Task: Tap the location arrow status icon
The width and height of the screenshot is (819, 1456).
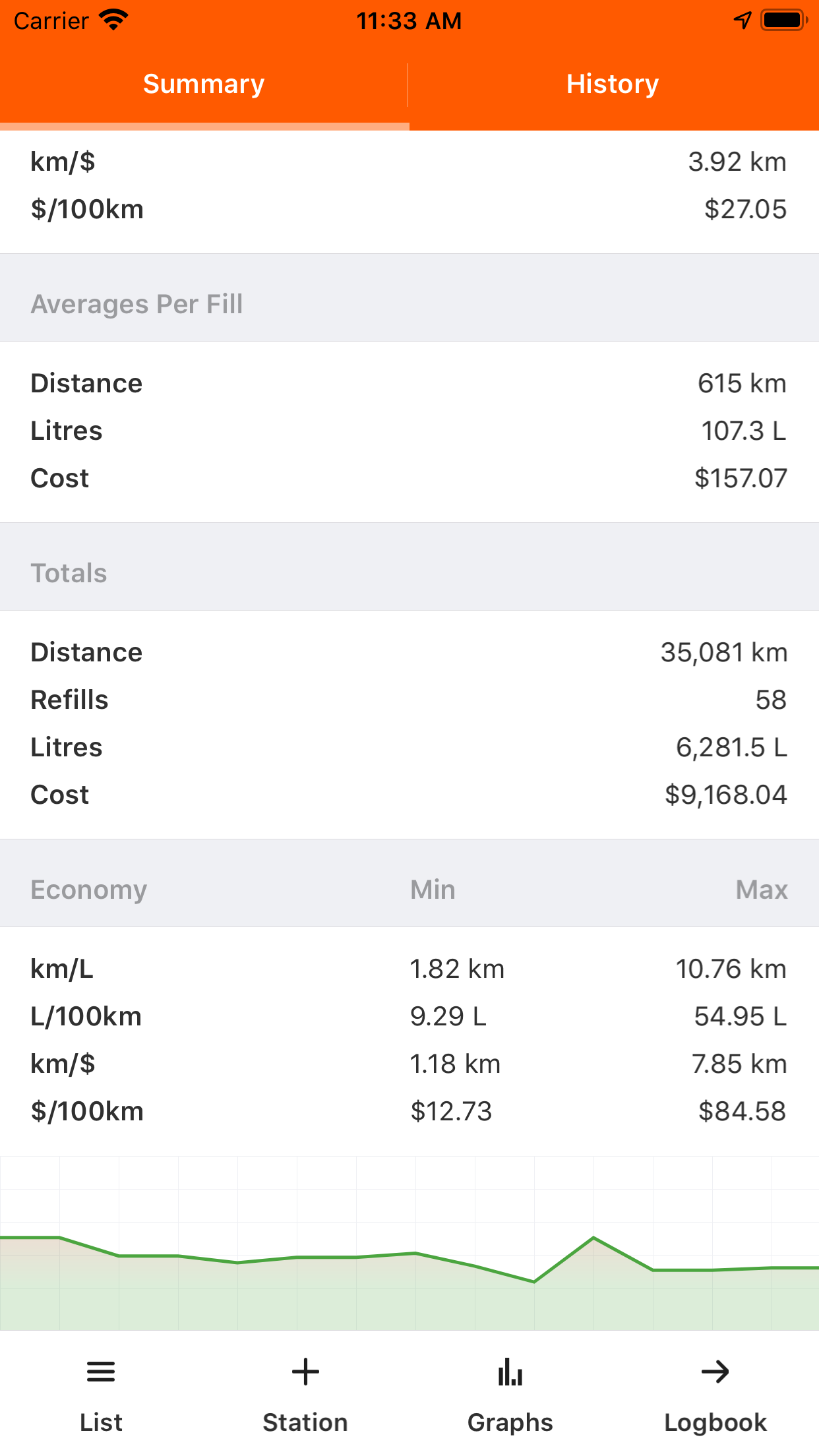Action: (x=743, y=20)
